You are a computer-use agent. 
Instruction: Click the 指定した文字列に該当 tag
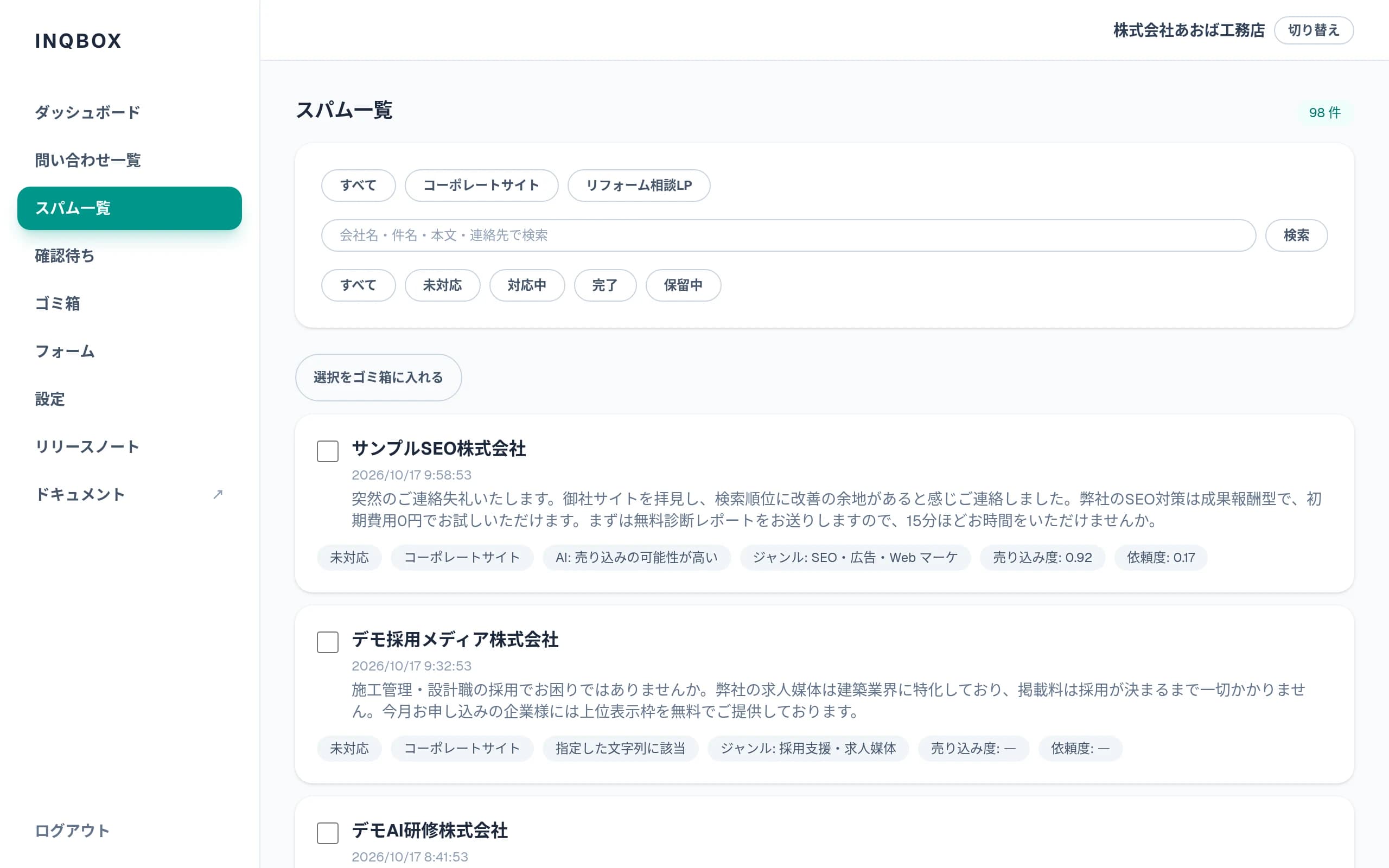[x=621, y=749]
